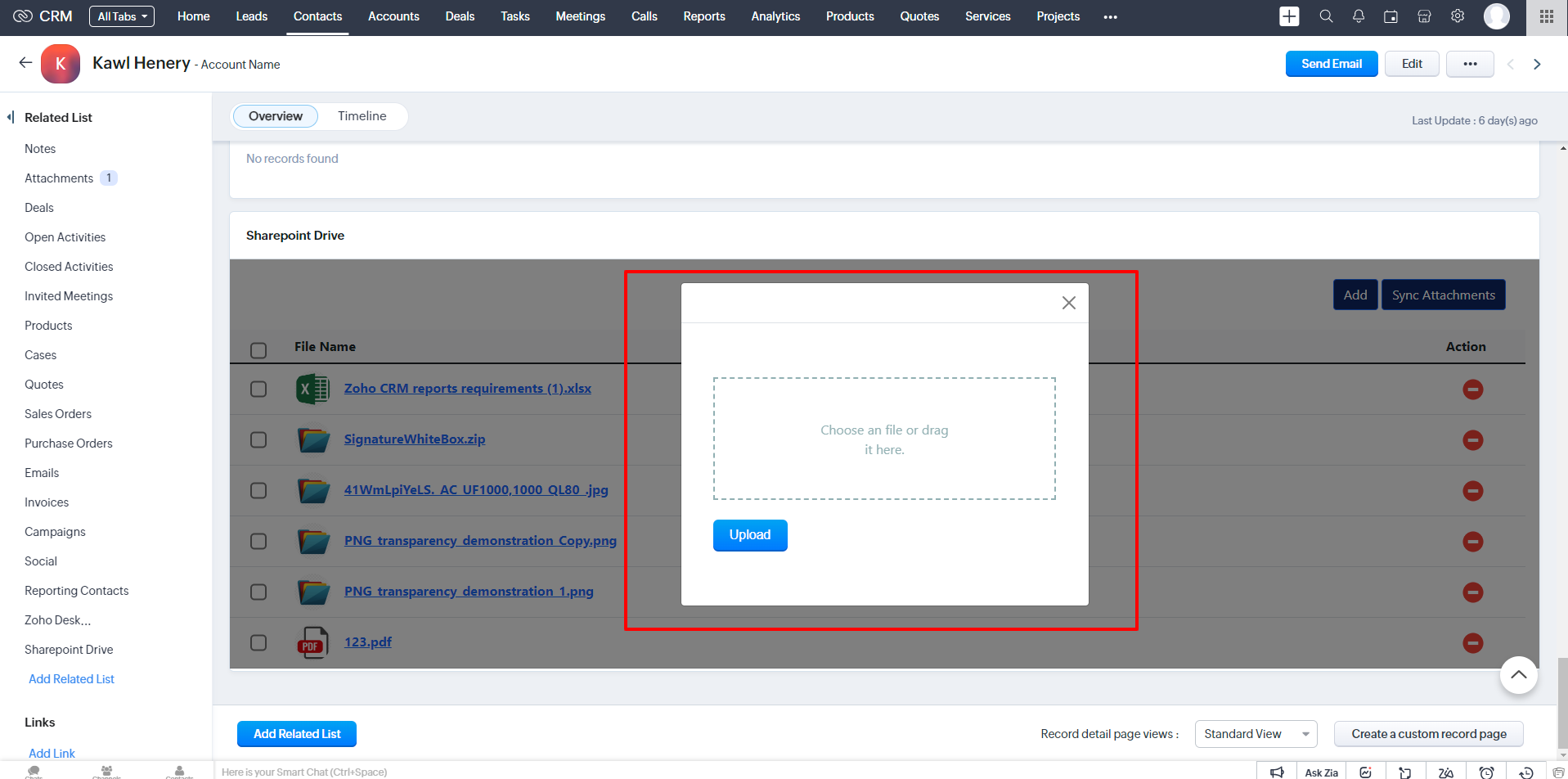
Task: Click the user profile avatar
Action: click(x=1497, y=16)
